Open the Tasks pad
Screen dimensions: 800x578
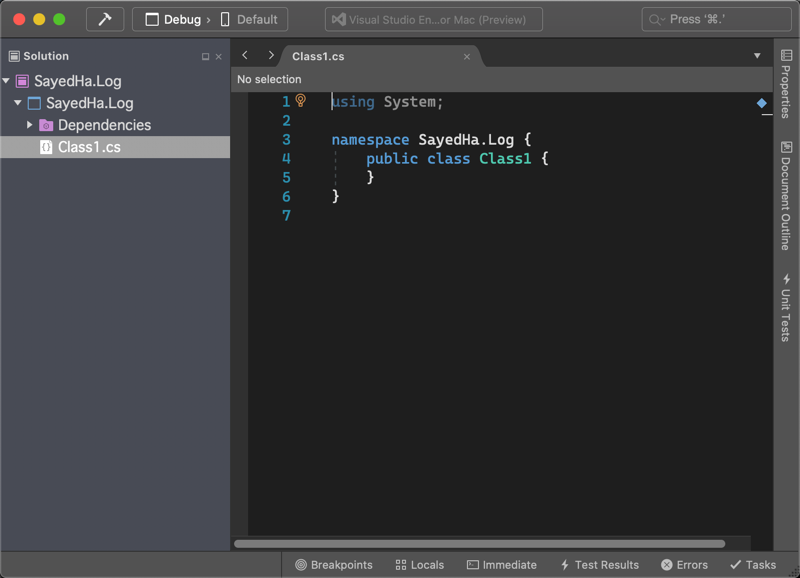753,565
